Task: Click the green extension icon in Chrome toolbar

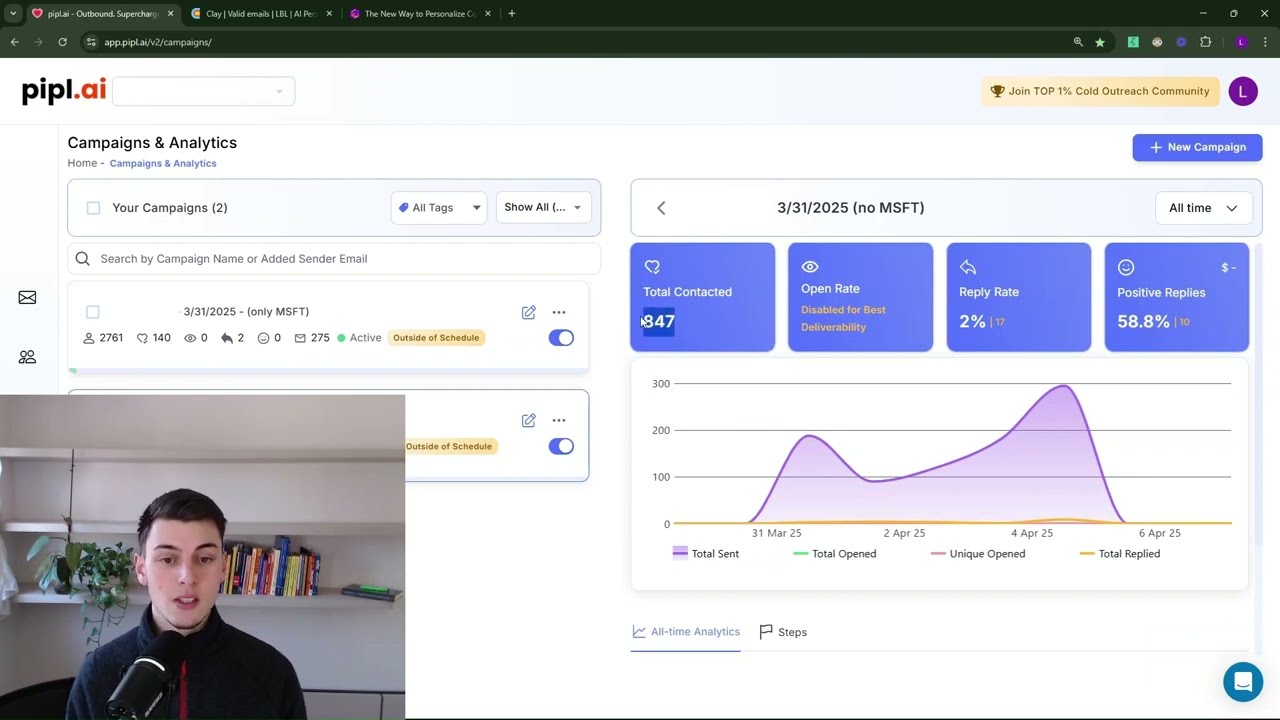Action: 1133,42
